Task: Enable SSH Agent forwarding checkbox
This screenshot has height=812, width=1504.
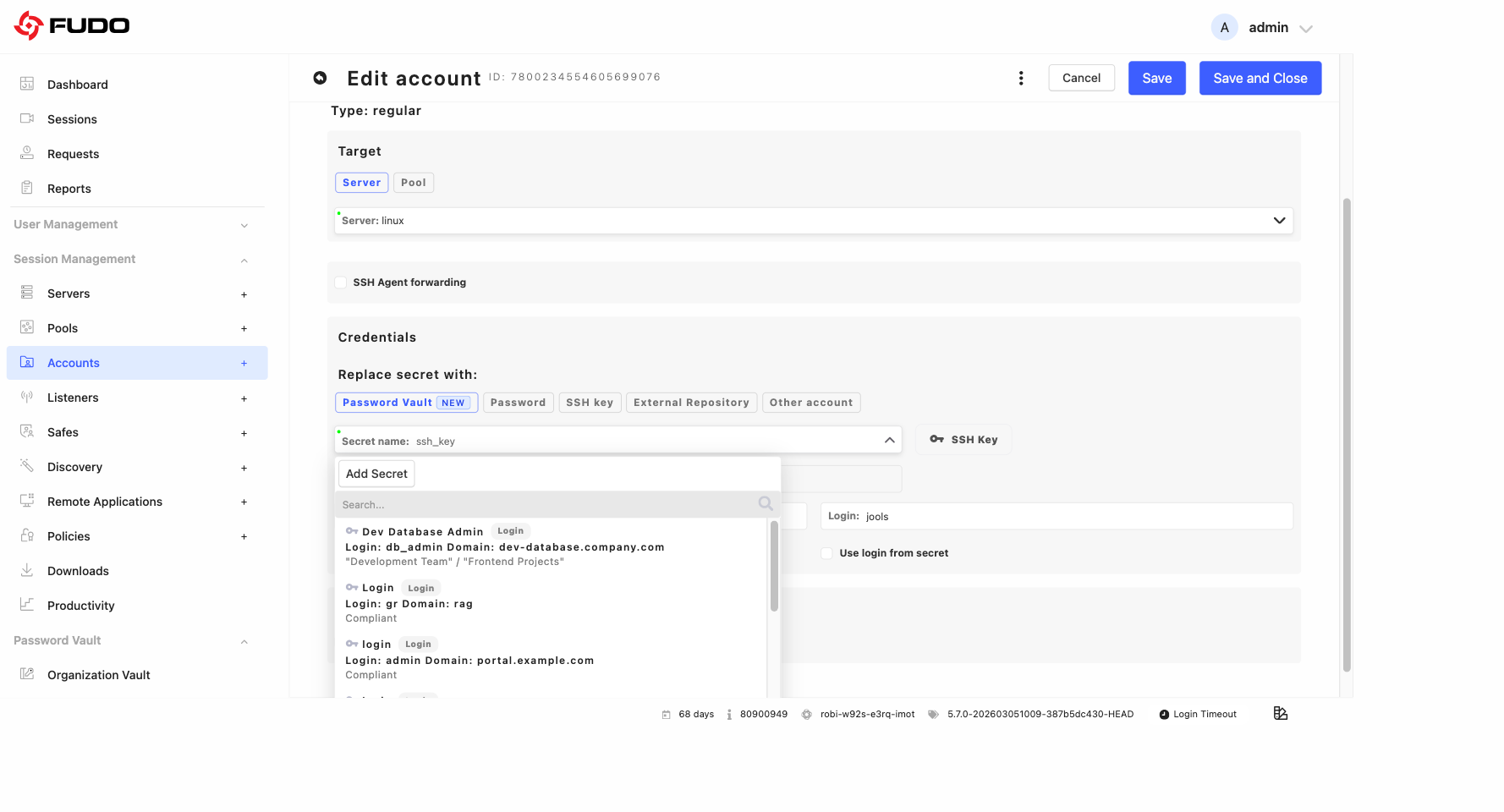Action: tap(341, 283)
